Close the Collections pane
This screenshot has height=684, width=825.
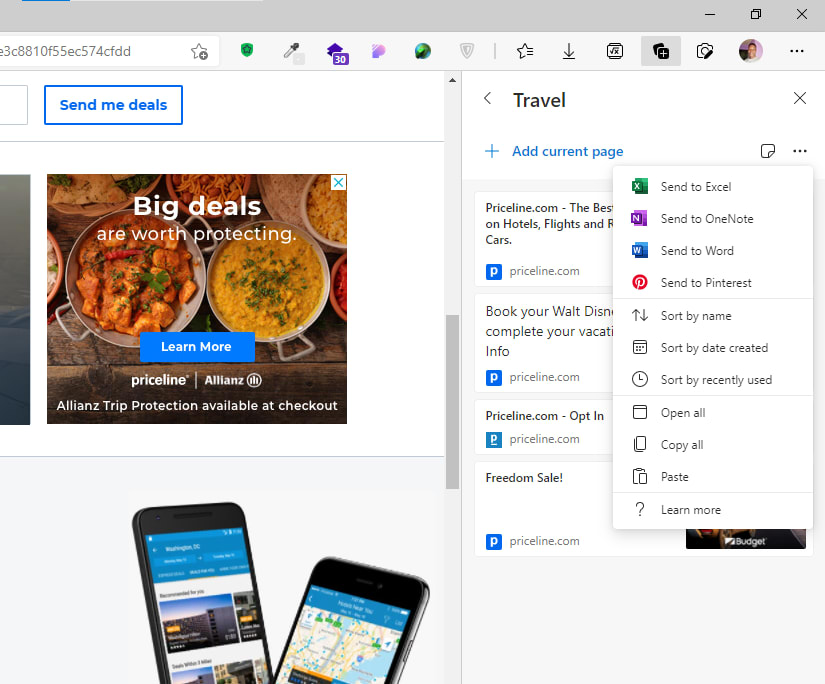[x=800, y=98]
